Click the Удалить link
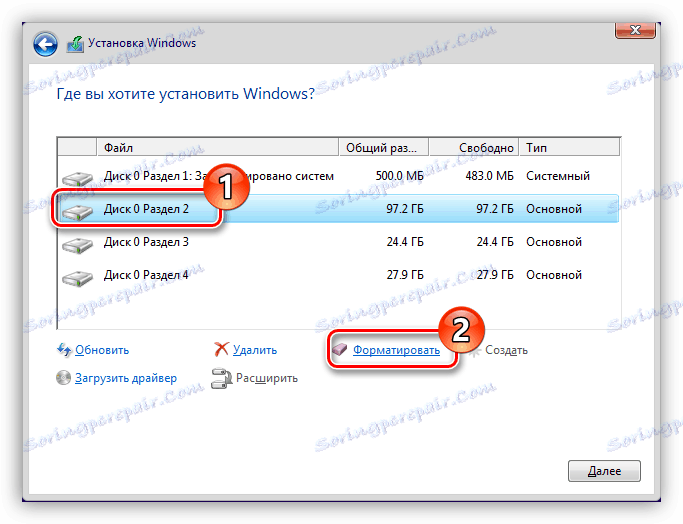 (255, 350)
